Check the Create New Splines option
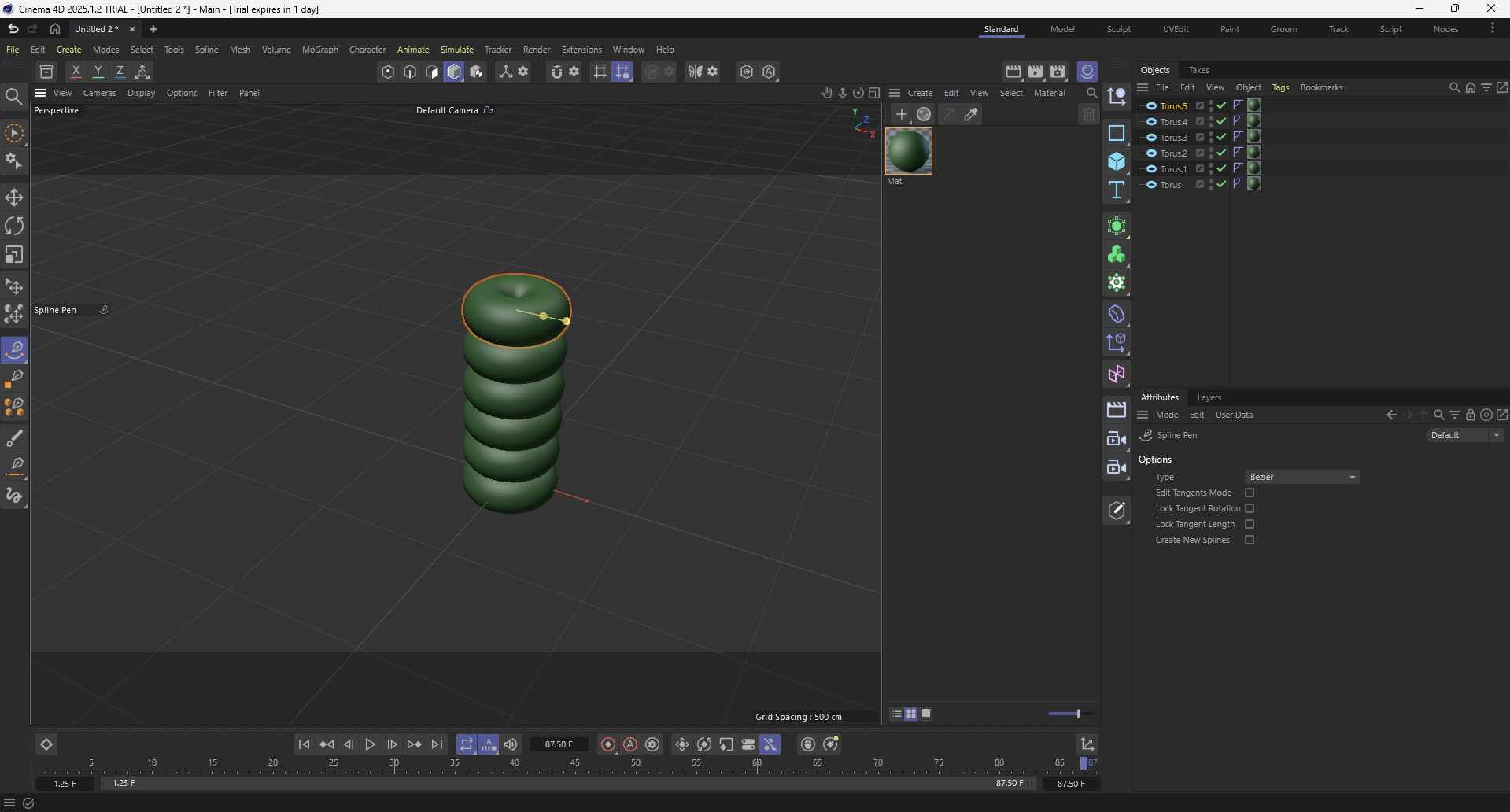This screenshot has height=812, width=1510. pyautogui.click(x=1250, y=540)
